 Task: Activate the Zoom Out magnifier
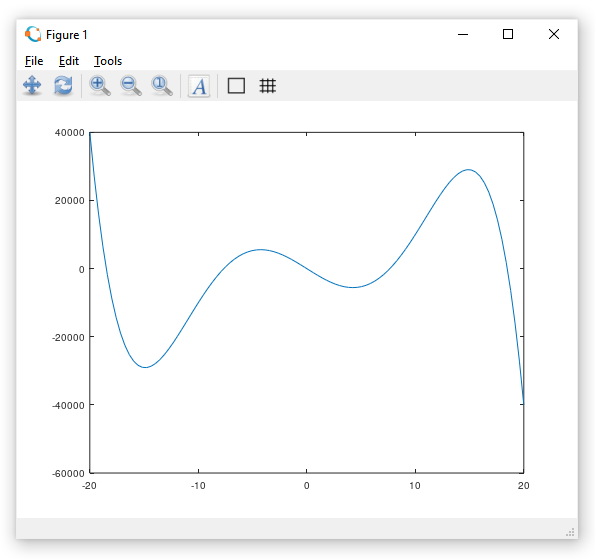(131, 86)
